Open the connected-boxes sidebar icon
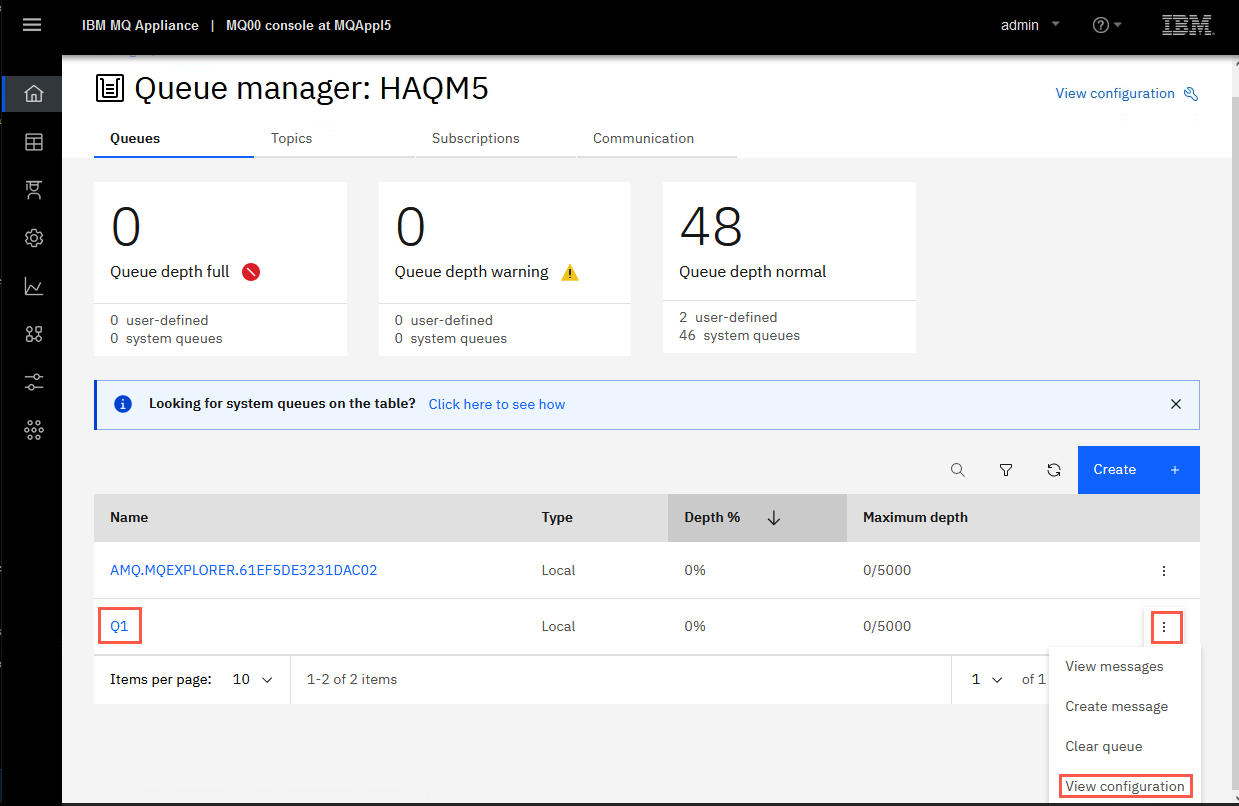 [34, 334]
